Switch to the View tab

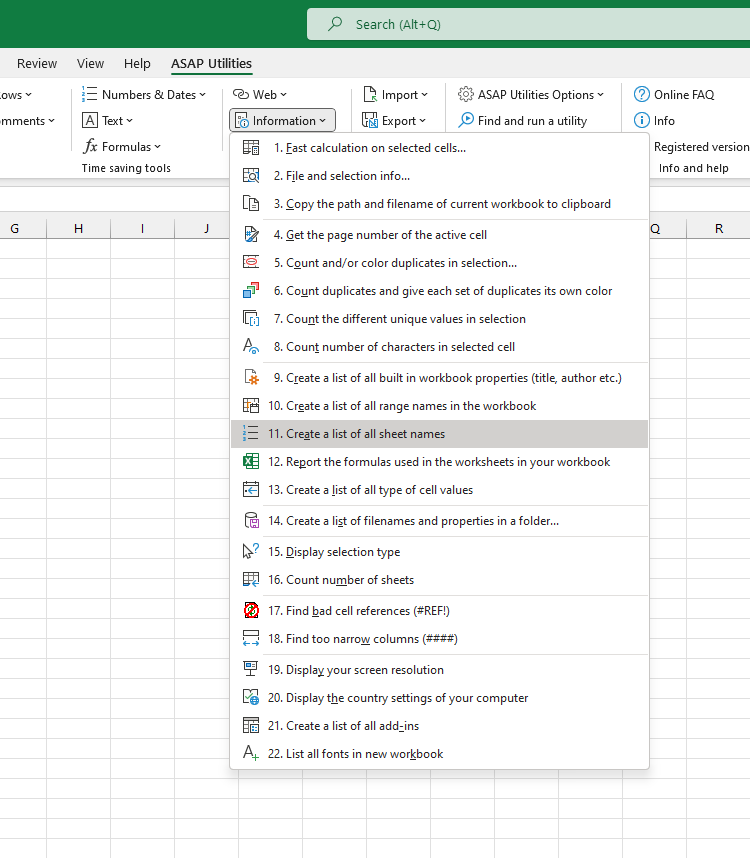point(90,63)
